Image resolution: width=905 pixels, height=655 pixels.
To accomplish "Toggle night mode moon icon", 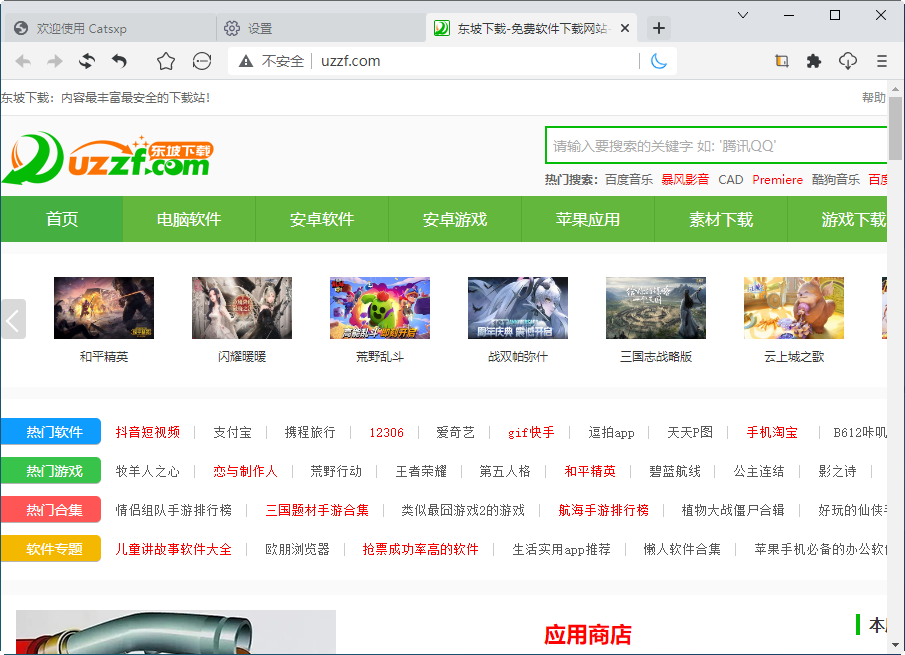I will point(659,61).
